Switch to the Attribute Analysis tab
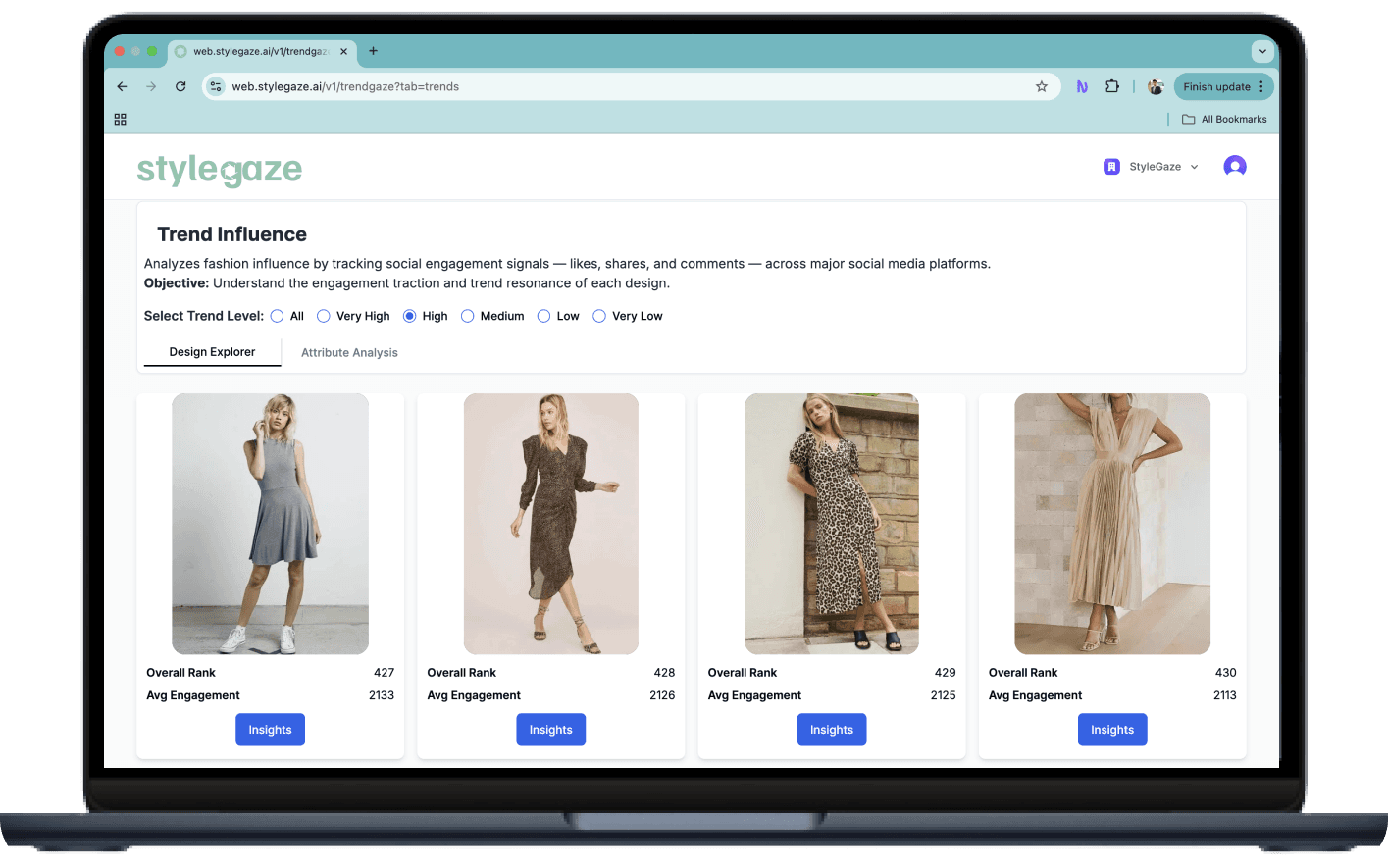Screen dimensions: 1388x868 pyautogui.click(x=349, y=352)
